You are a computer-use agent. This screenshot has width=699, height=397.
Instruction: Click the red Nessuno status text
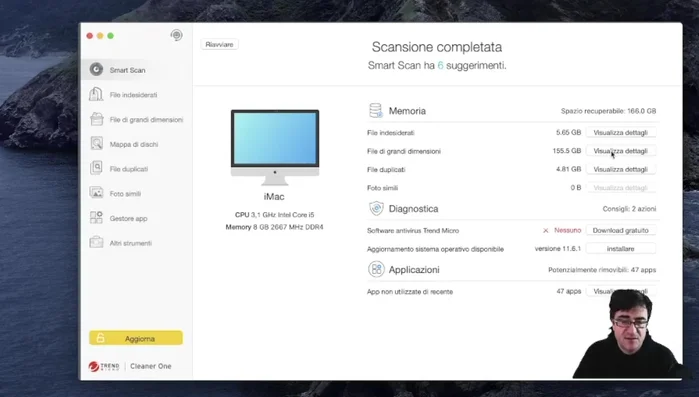tap(567, 230)
